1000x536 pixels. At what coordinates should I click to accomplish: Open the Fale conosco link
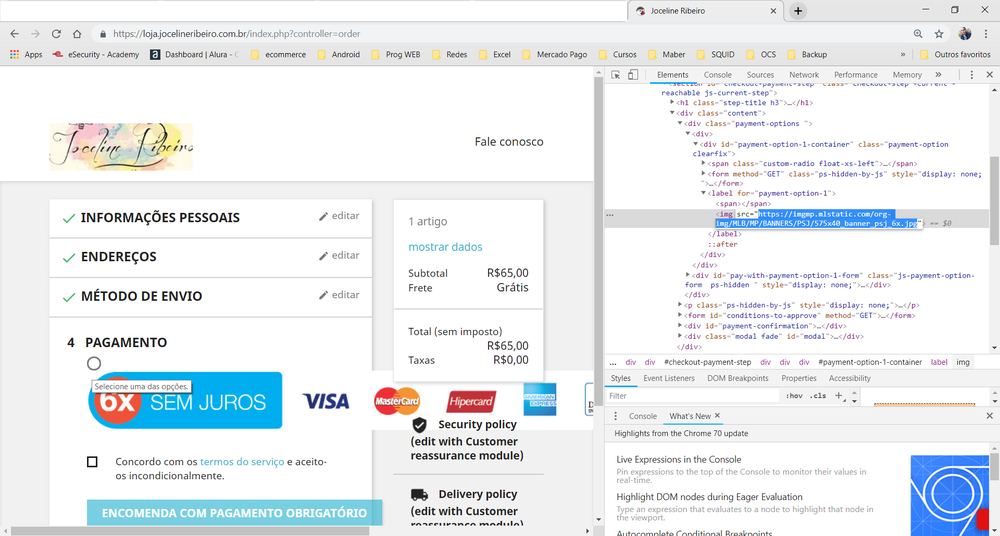coord(509,142)
